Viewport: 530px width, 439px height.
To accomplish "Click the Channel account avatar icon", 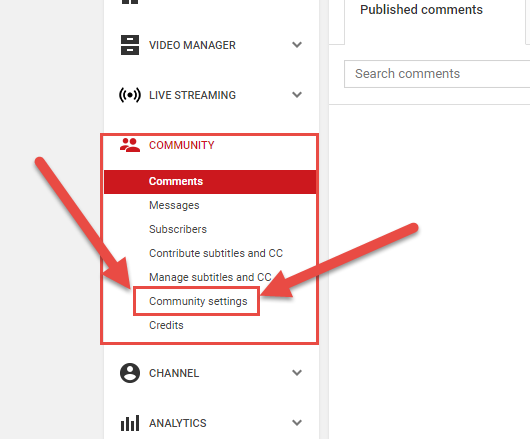I will coord(130,373).
